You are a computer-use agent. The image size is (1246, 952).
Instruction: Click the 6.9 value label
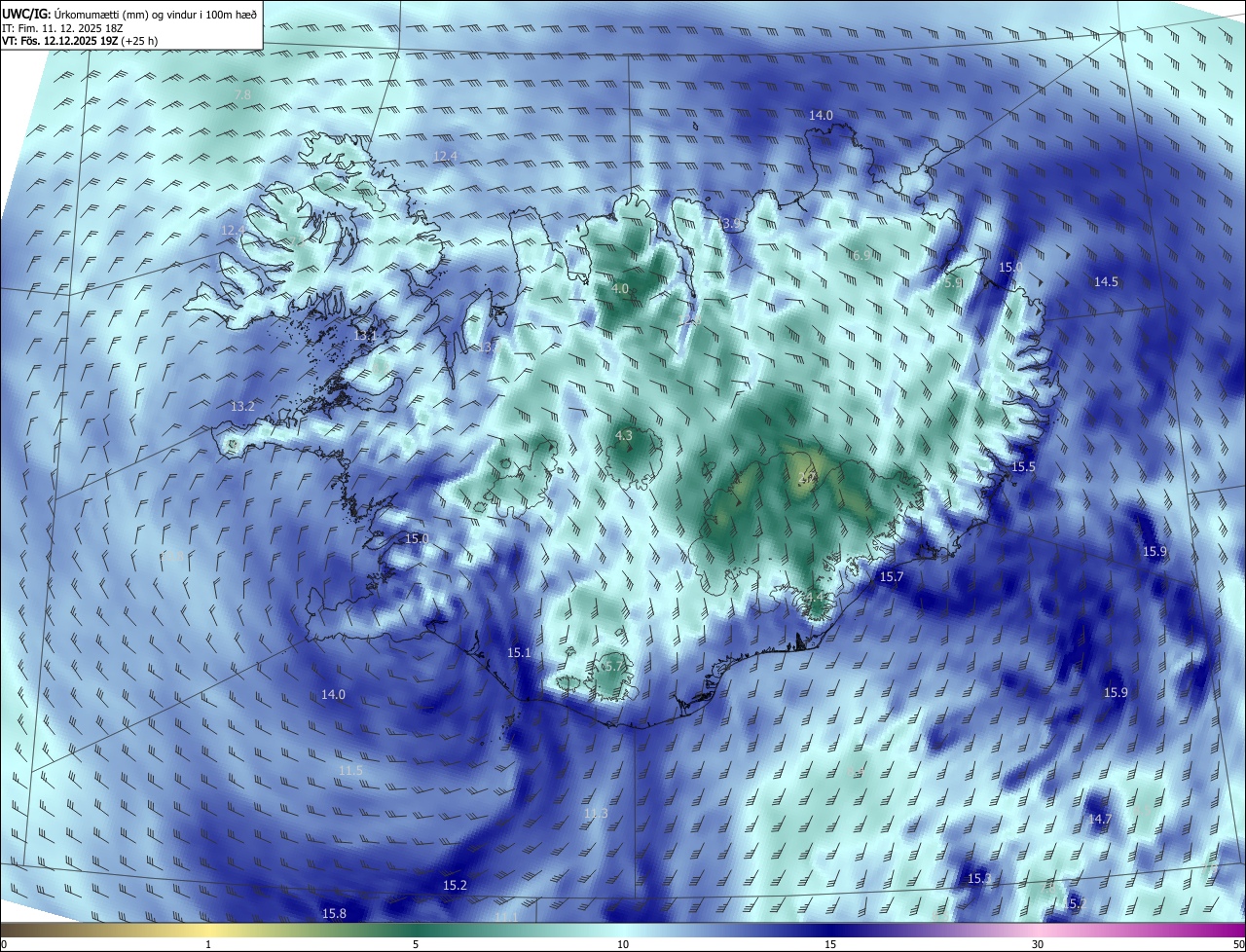[x=861, y=255]
